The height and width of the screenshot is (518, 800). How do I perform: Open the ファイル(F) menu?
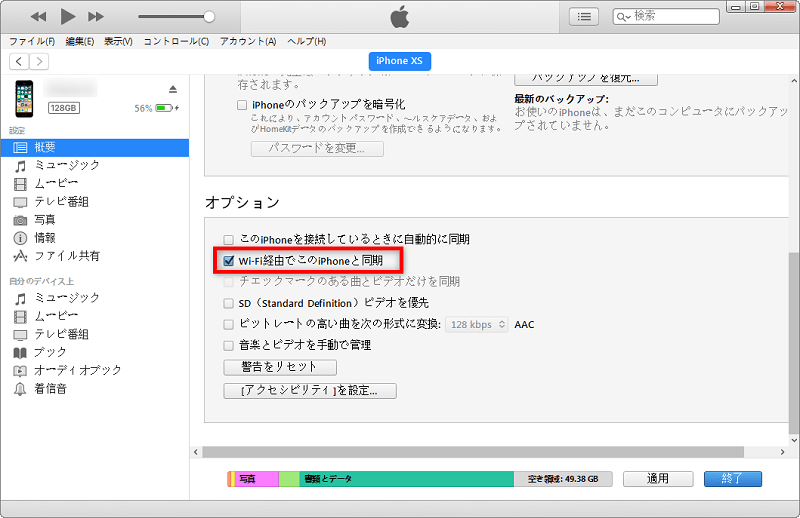pyautogui.click(x=32, y=41)
